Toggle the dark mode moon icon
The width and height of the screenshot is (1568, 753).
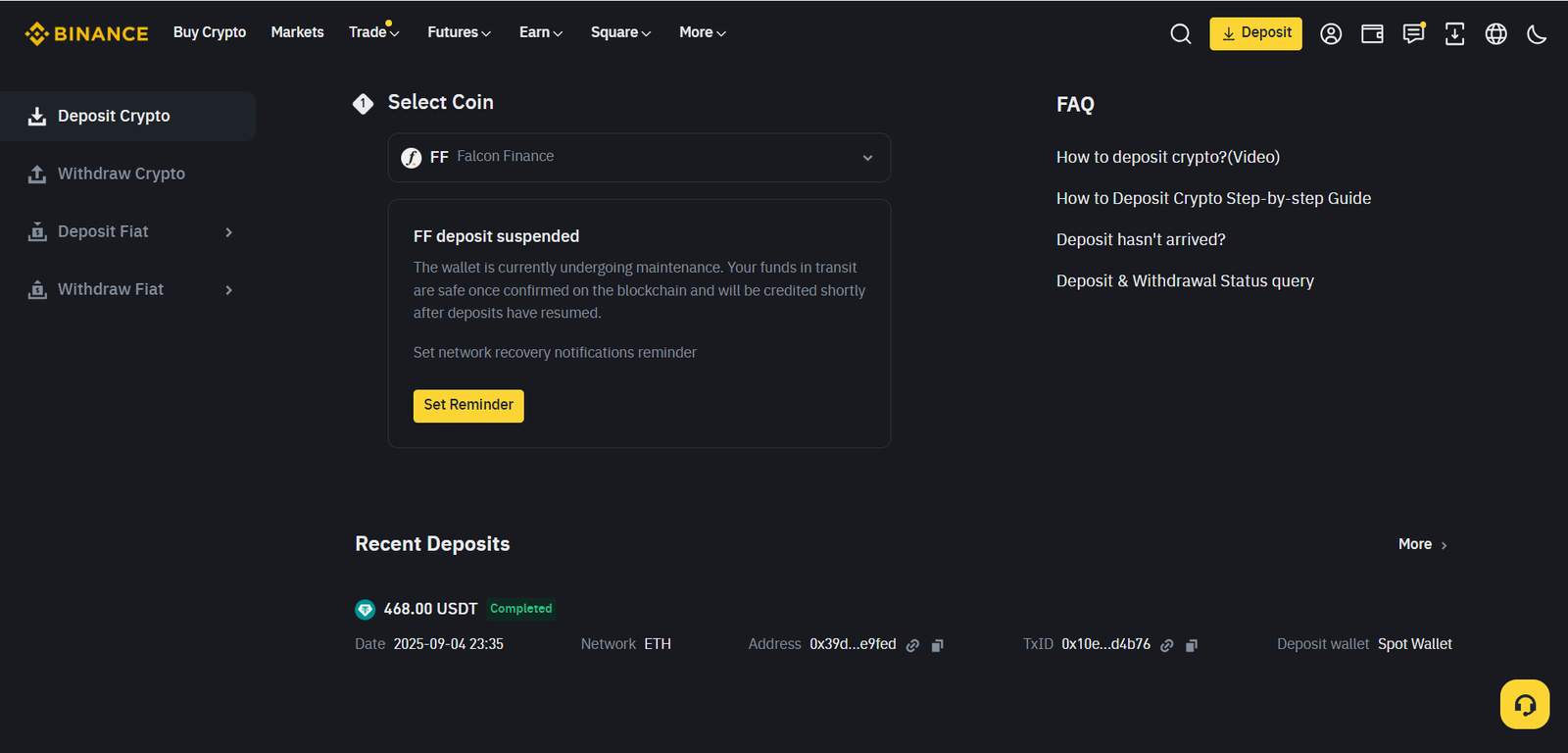1537,34
